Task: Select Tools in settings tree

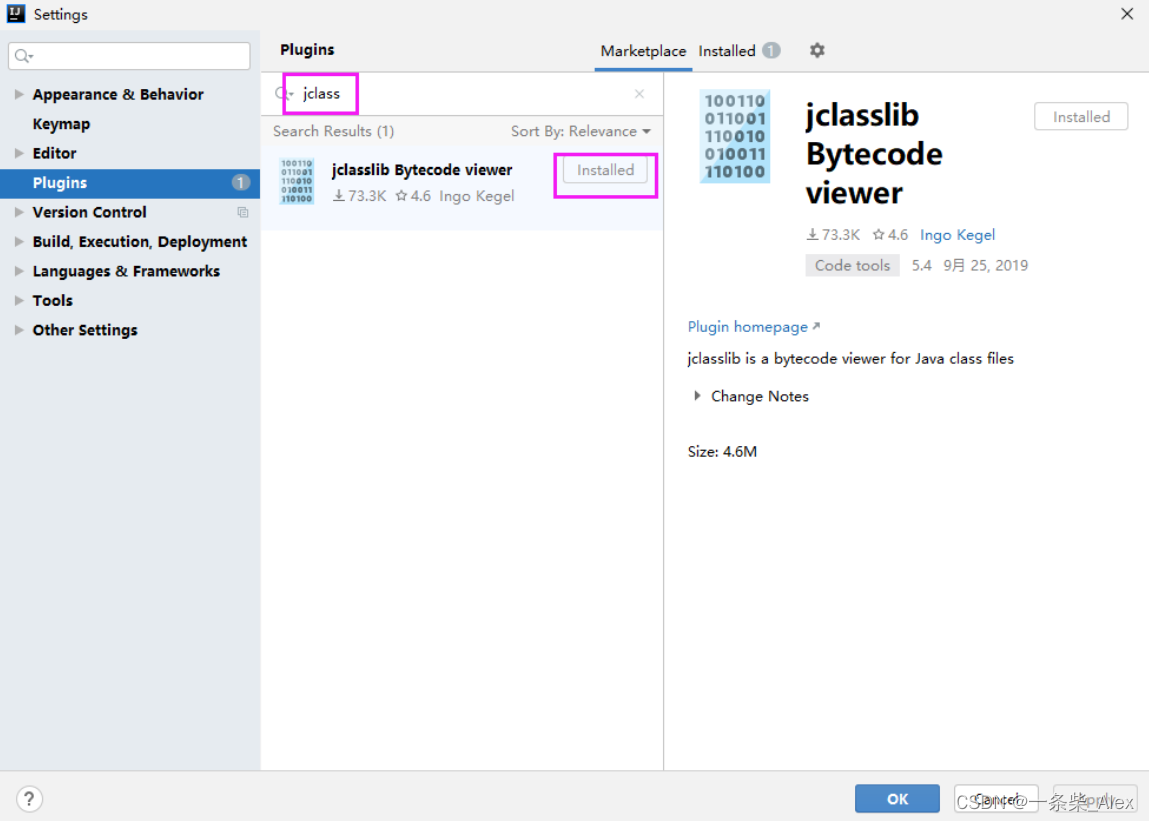Action: [53, 301]
